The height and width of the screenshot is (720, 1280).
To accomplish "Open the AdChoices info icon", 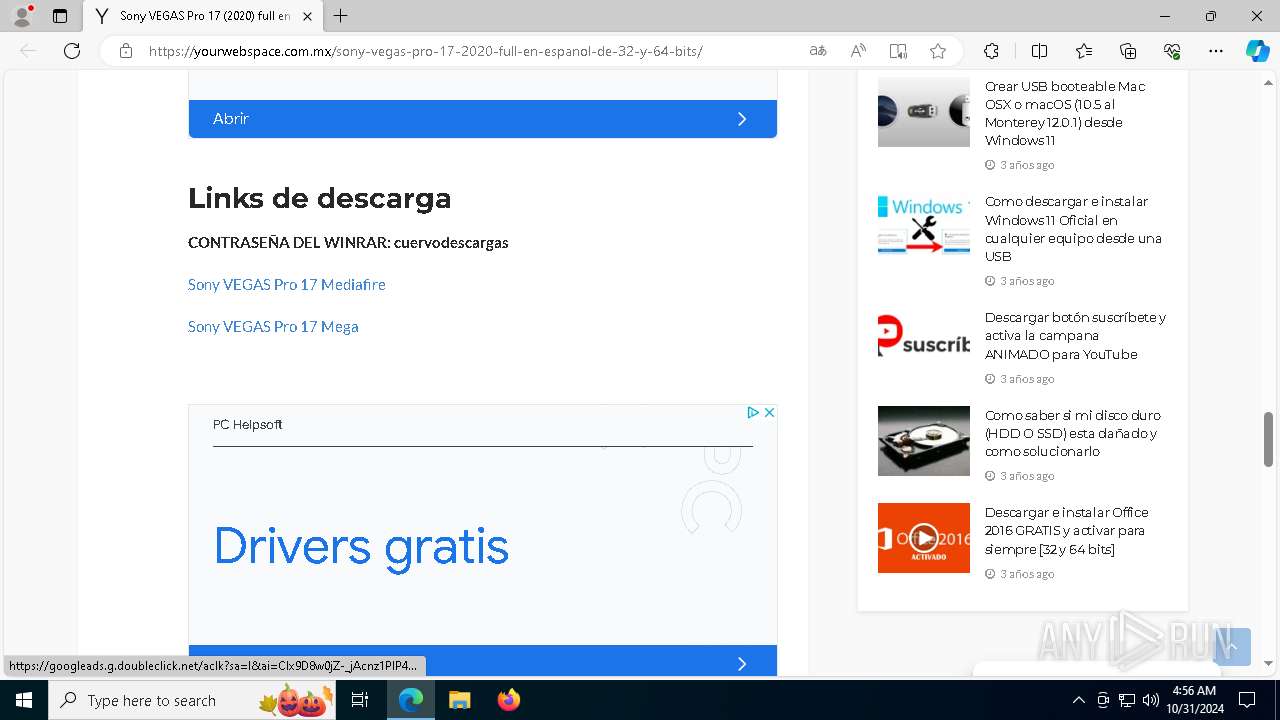I will tap(754, 412).
